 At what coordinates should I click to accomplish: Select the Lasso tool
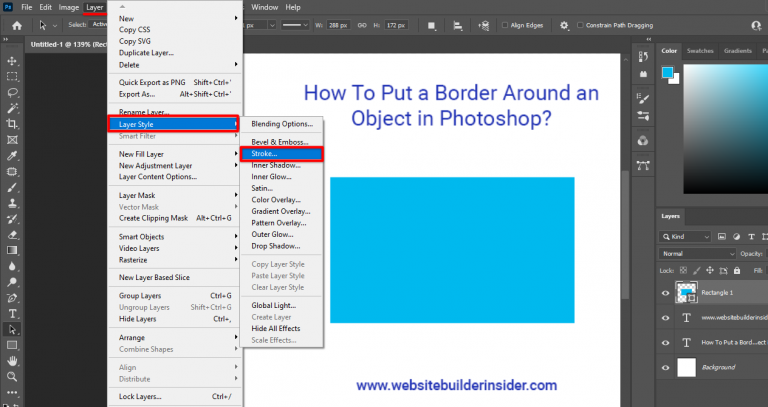pos(12,93)
